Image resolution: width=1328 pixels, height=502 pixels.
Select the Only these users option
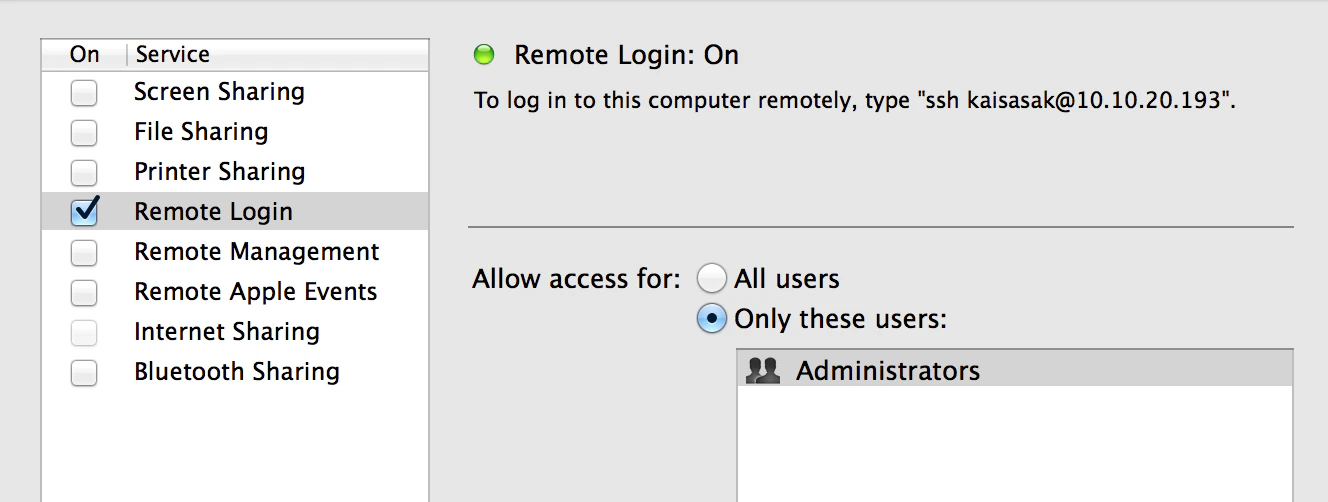711,319
